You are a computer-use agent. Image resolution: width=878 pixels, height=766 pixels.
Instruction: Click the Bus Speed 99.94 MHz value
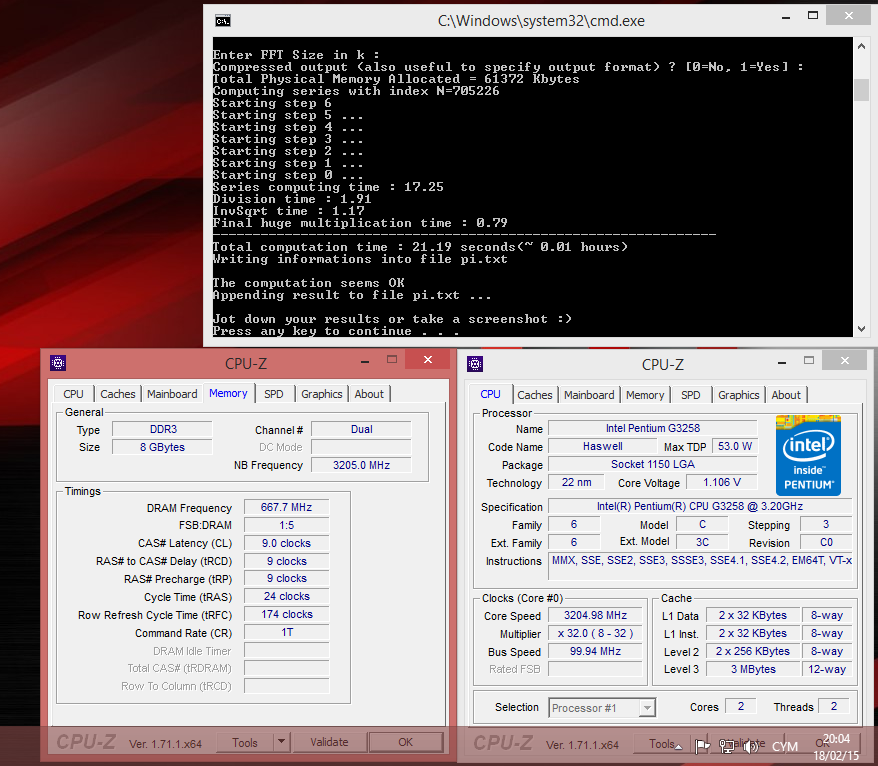(x=595, y=651)
